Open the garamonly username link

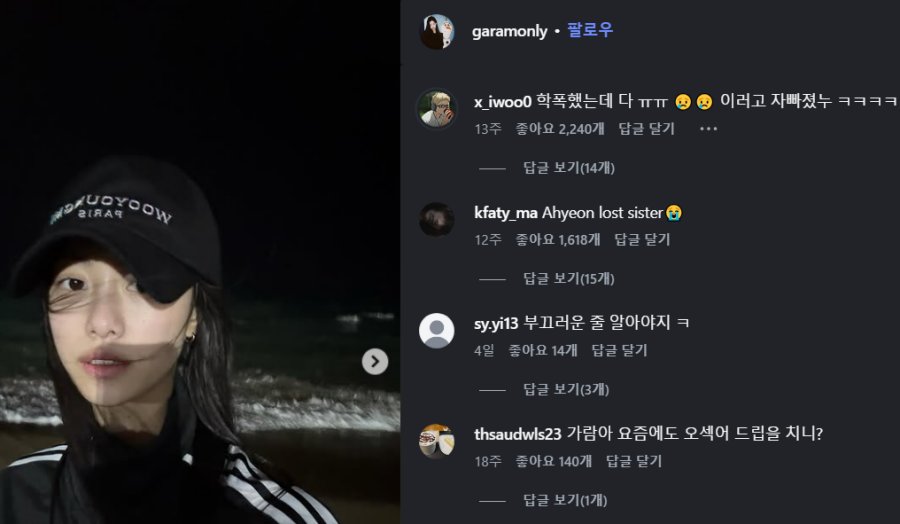coord(510,31)
